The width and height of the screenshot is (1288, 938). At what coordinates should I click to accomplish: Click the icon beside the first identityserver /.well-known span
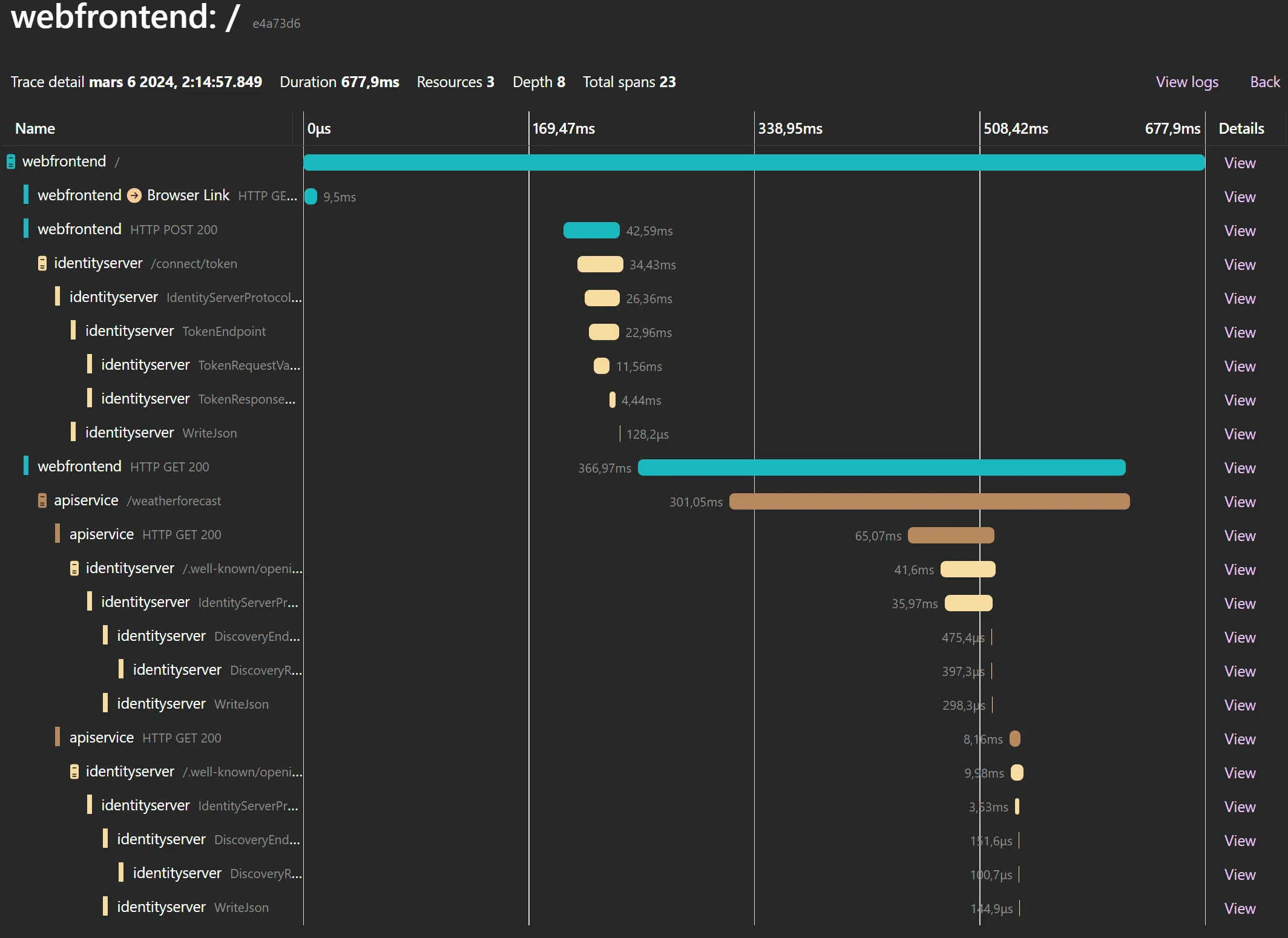coord(74,568)
